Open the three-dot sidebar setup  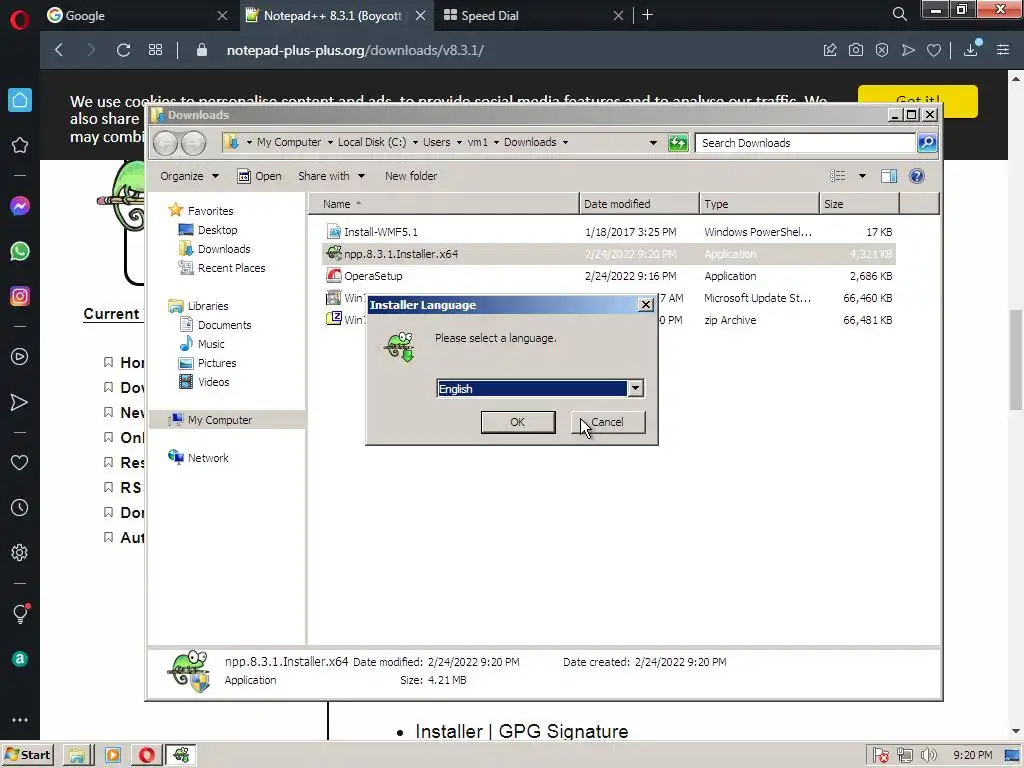tap(20, 720)
